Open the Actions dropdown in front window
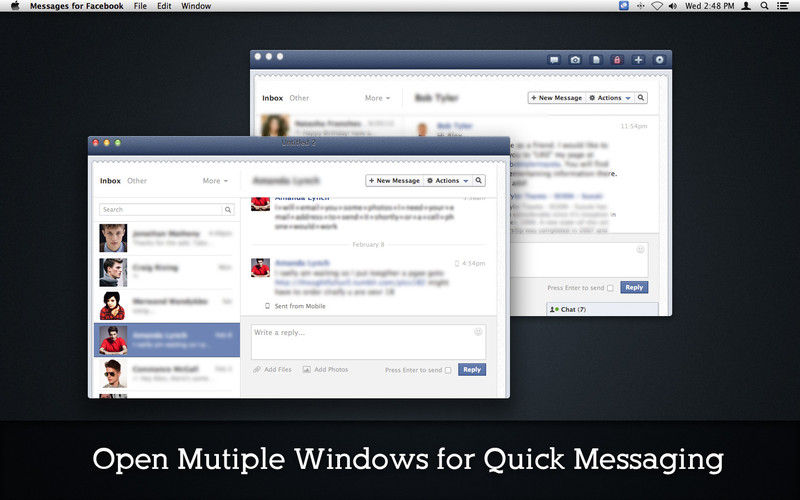The height and width of the screenshot is (500, 800). (x=447, y=181)
